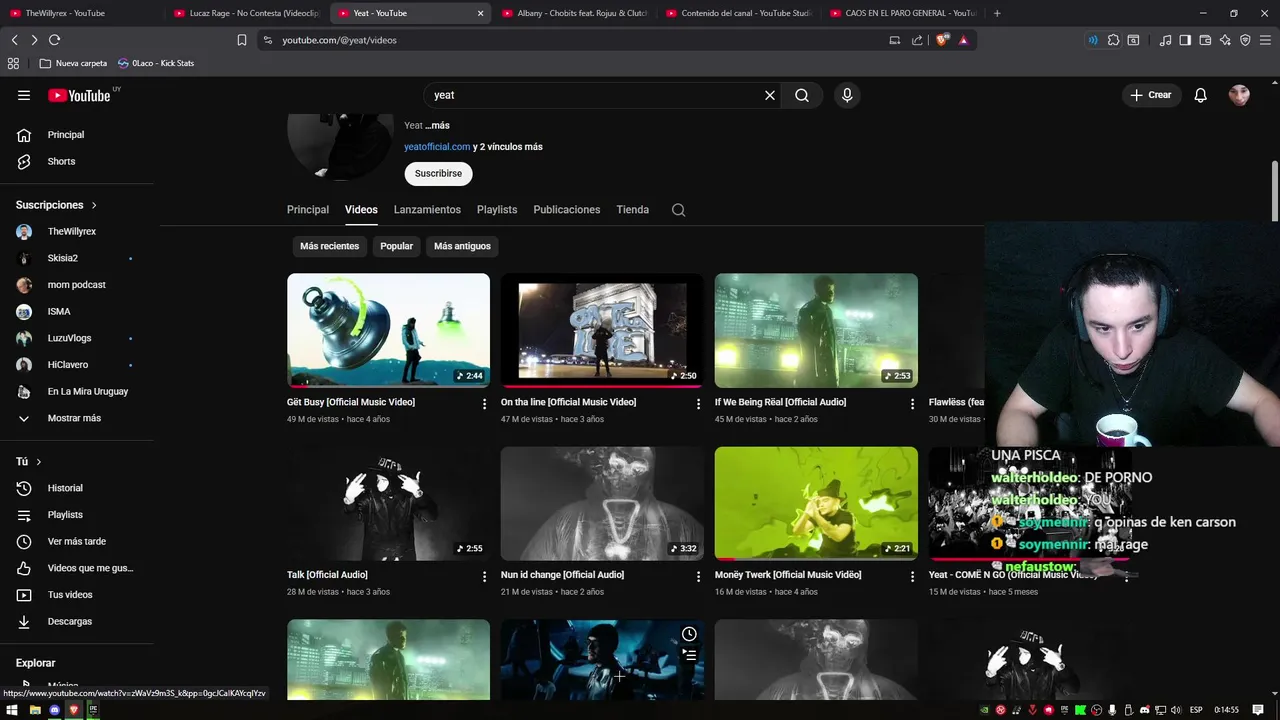Screen dimensions: 1280x720
Task: Open options for Nun id change video
Action: pos(698,577)
